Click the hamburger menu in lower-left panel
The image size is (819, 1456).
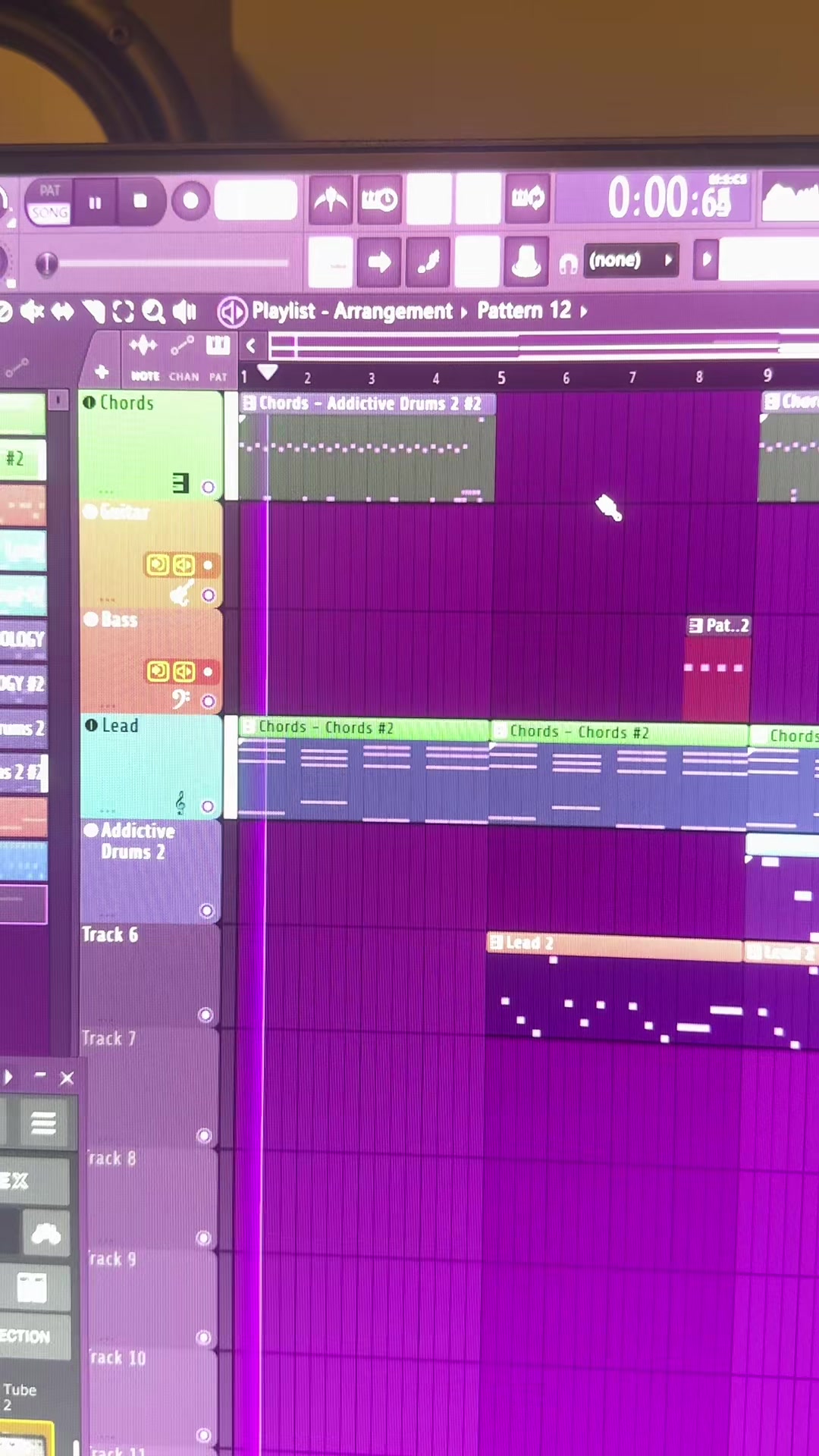pyautogui.click(x=43, y=1123)
